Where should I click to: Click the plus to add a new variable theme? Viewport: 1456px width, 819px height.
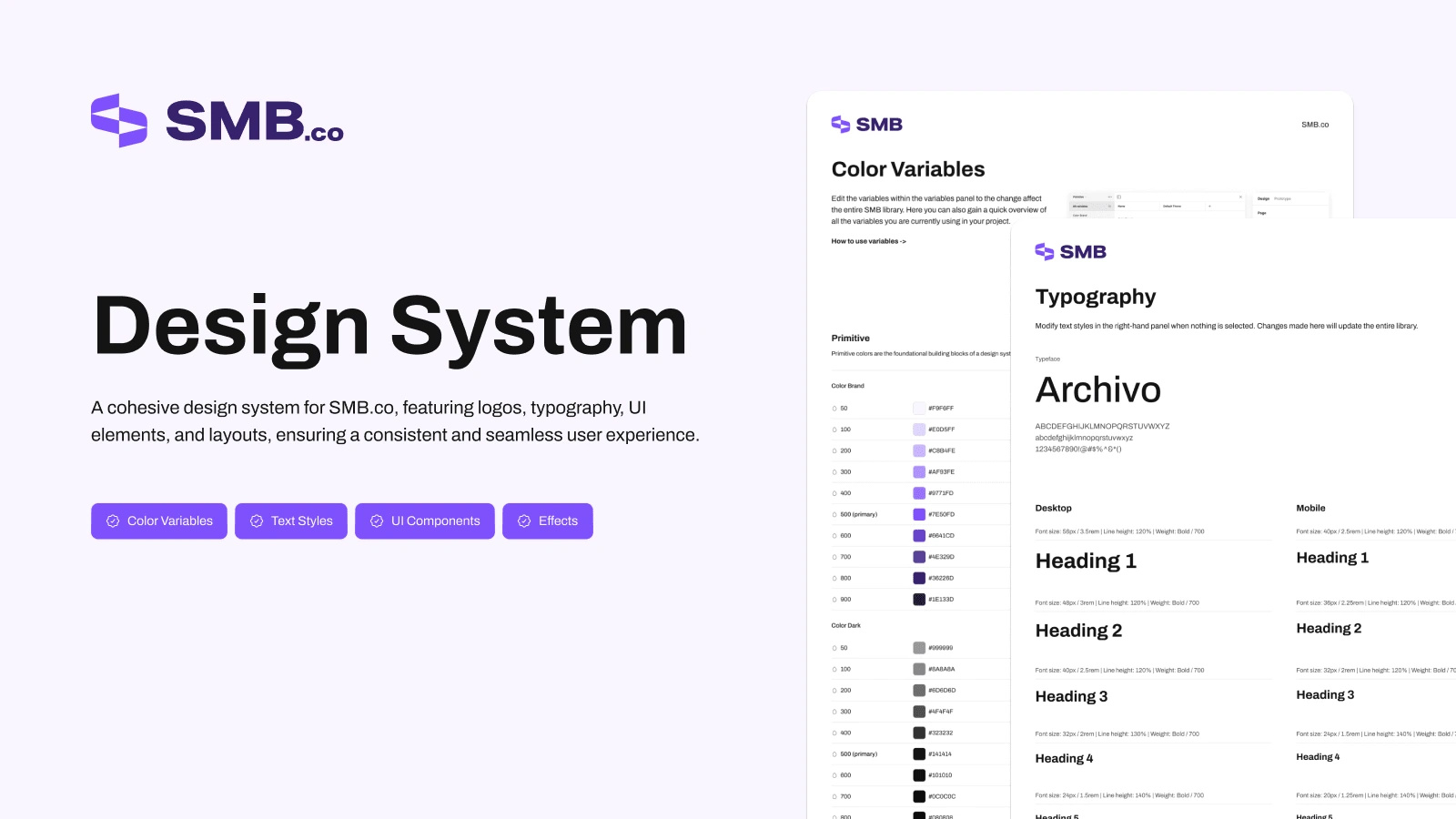(1209, 207)
